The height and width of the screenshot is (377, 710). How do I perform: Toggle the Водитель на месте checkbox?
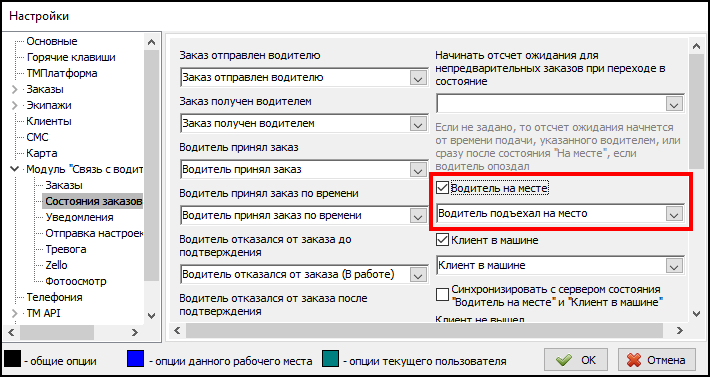[x=442, y=188]
